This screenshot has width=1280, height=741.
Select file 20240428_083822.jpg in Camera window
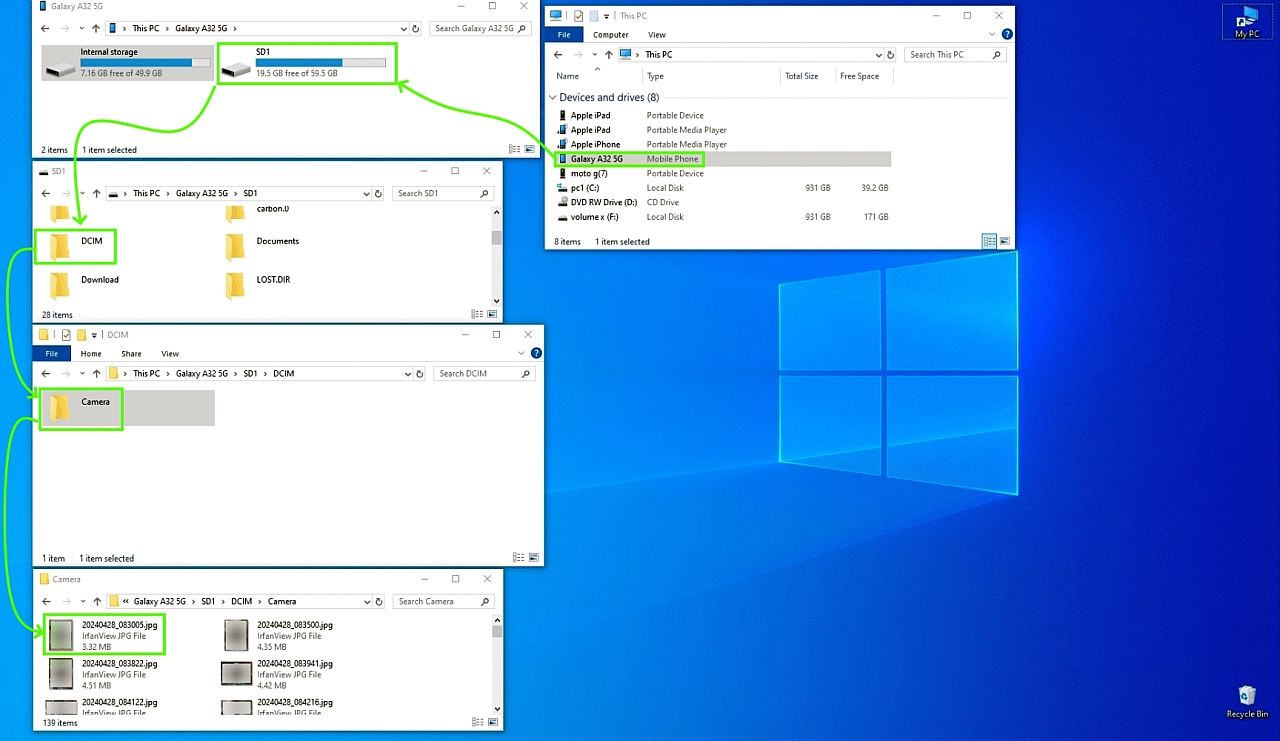point(103,674)
